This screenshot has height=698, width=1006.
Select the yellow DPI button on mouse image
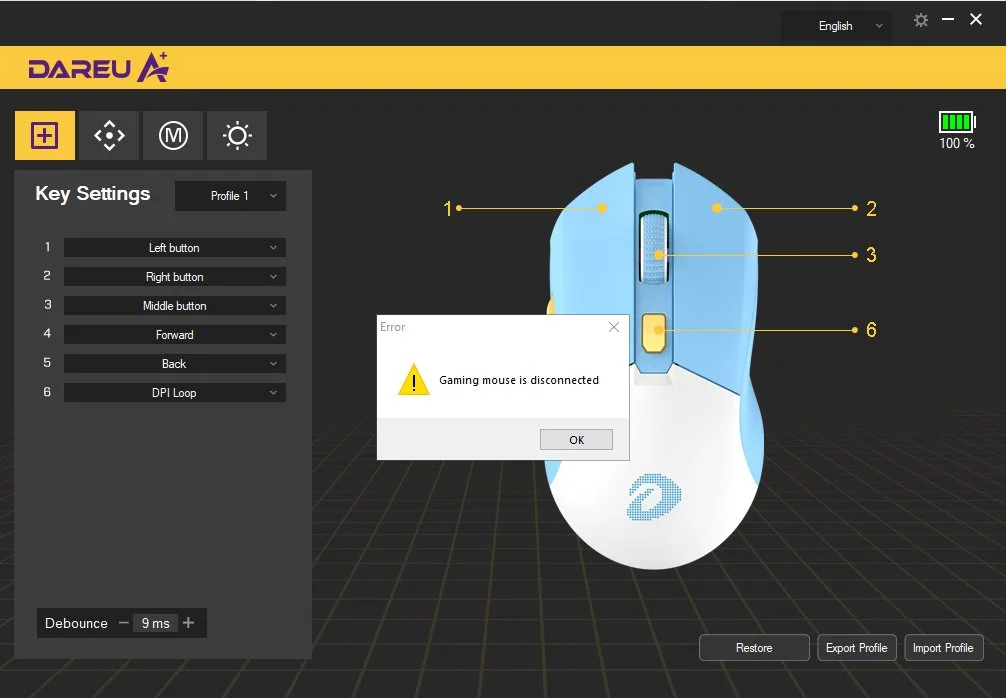point(653,332)
